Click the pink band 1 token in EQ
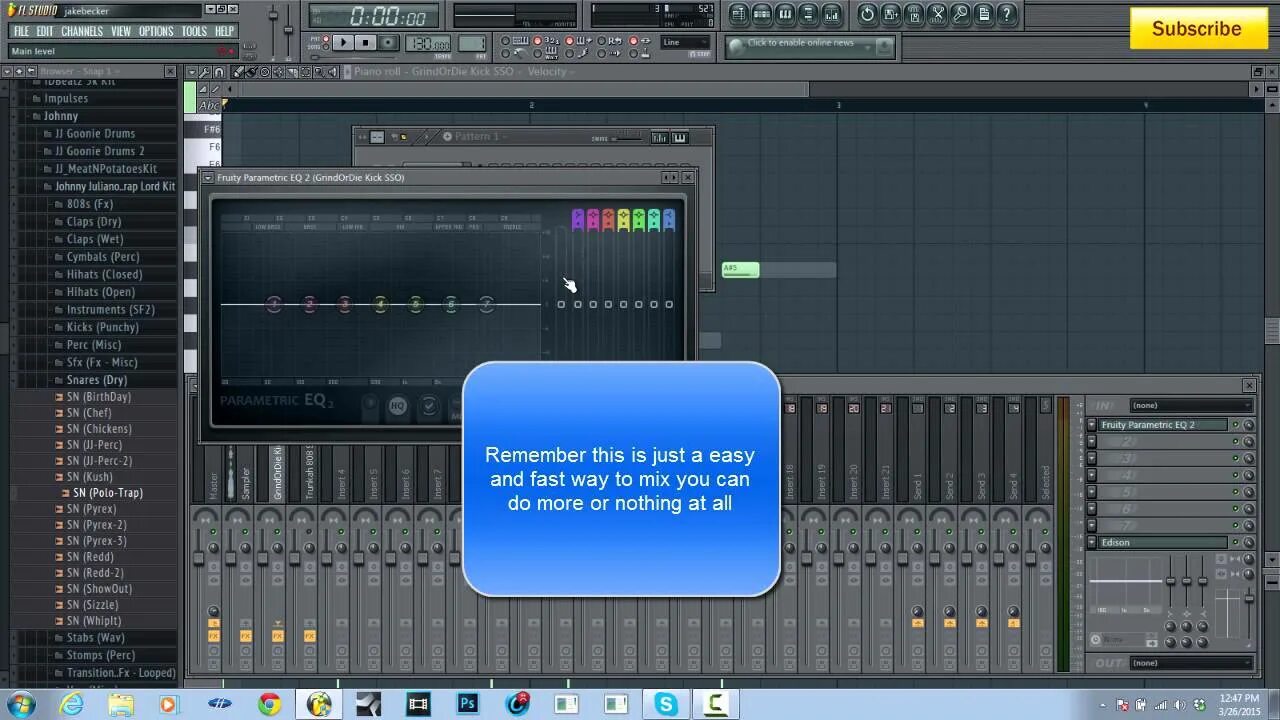Image resolution: width=1280 pixels, height=720 pixels. [x=274, y=304]
